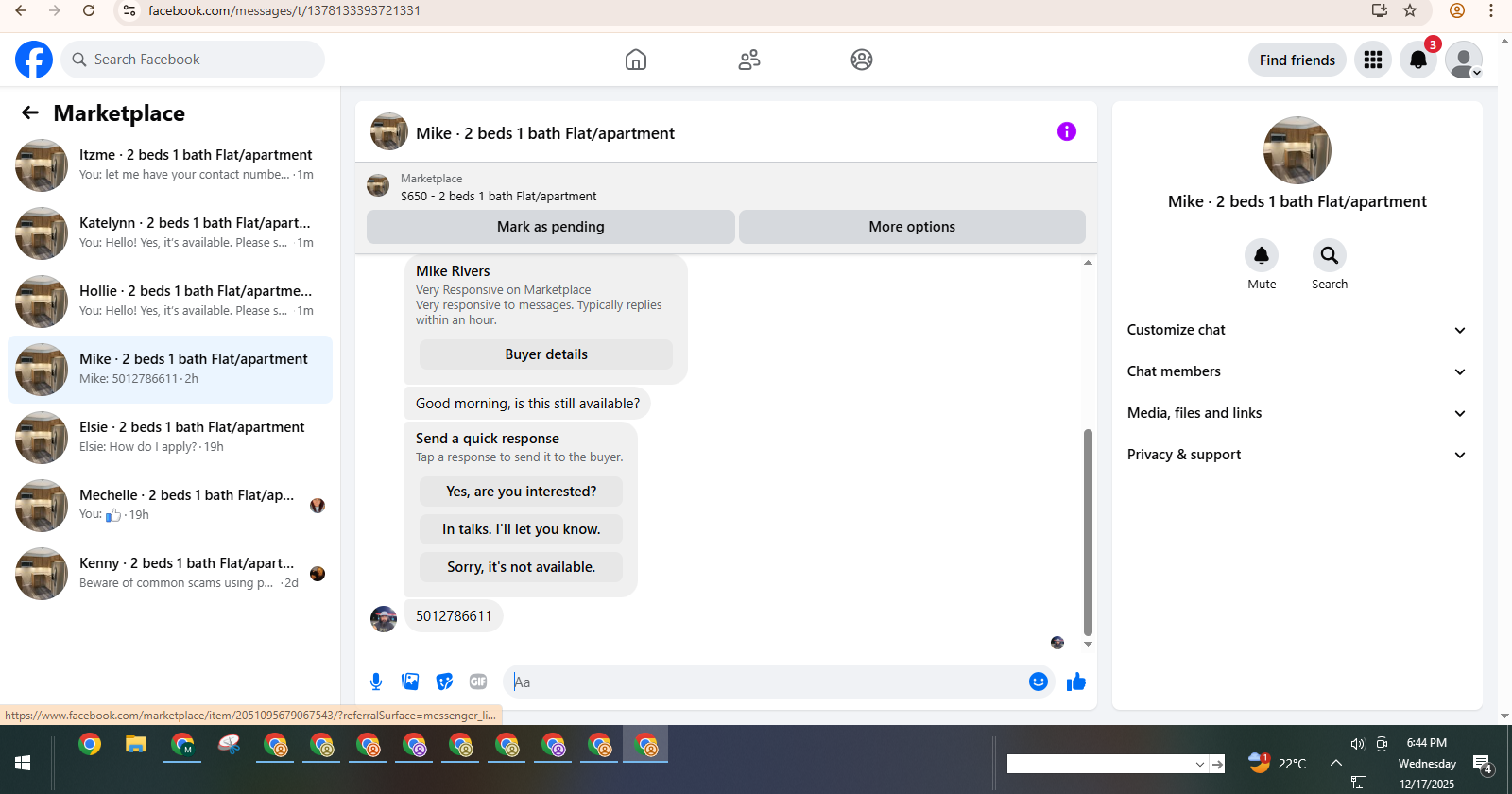
Task: Open the taskbar volume speaker icon
Action: [1358, 744]
